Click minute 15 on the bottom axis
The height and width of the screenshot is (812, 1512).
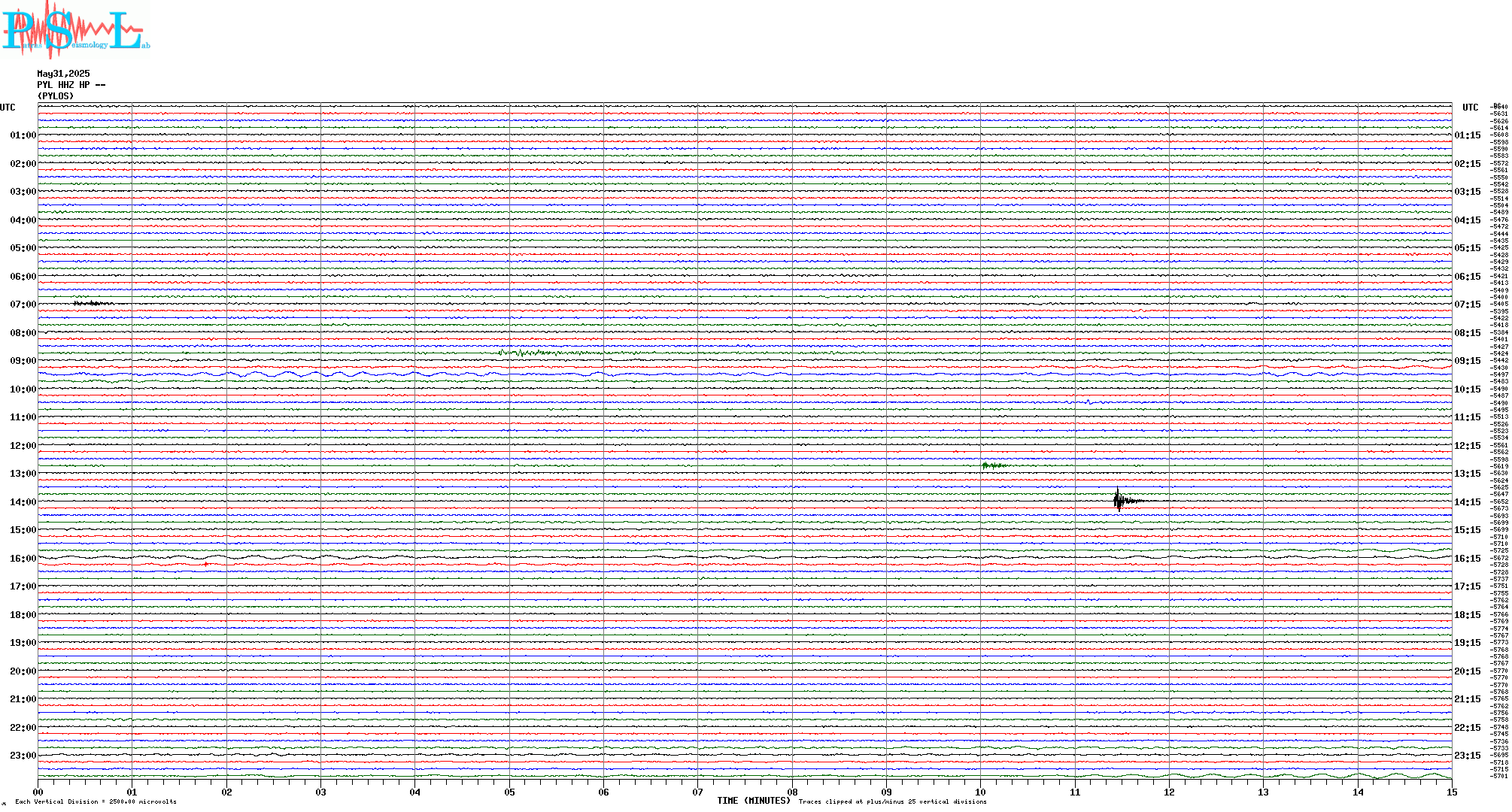point(1452,792)
